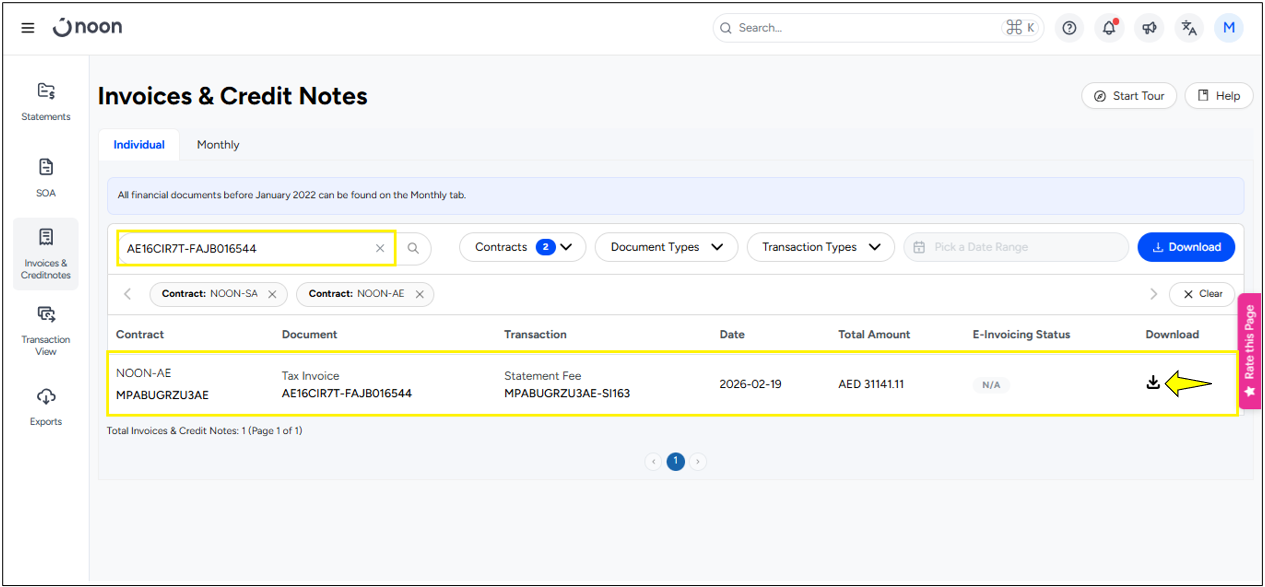Screen dimensions: 1265x587
Task: Click the Pick a Date Range field
Action: [1016, 247]
